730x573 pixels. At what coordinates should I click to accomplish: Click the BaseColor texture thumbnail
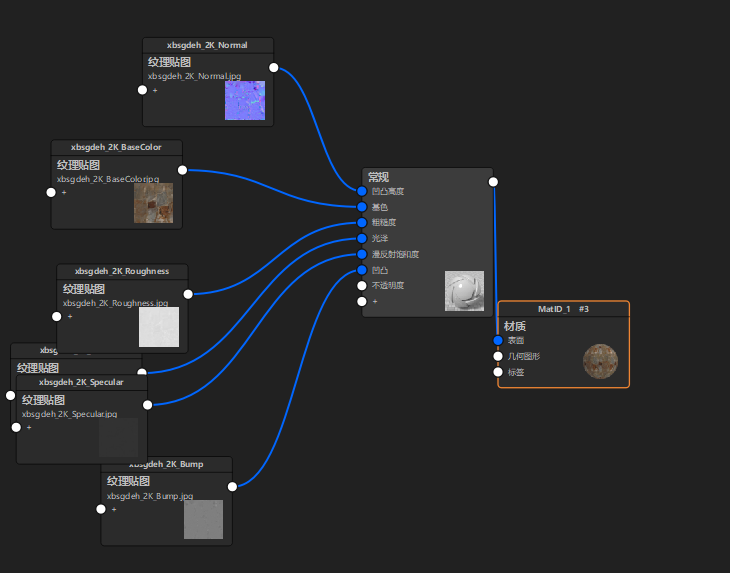(153, 202)
